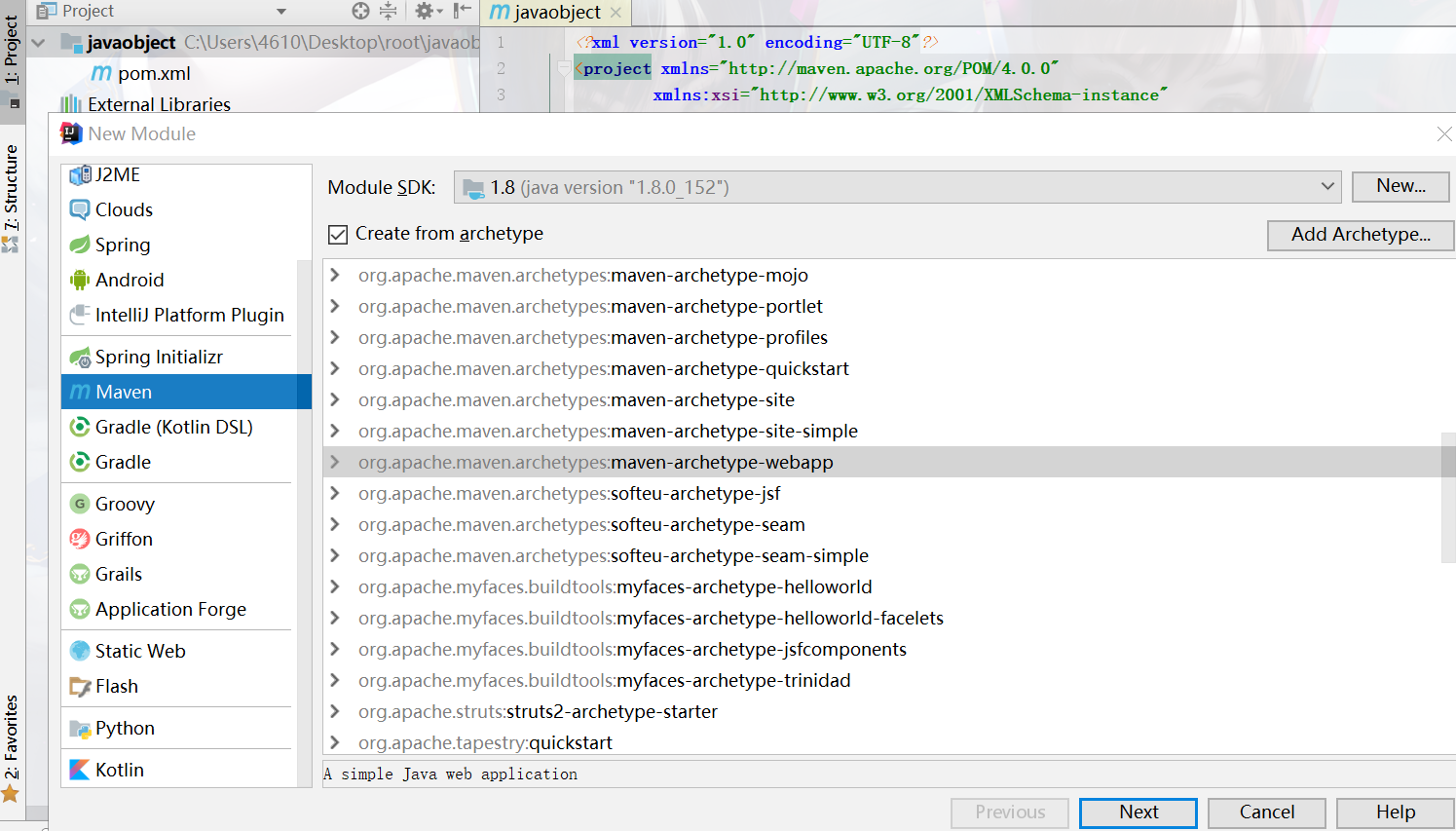Image resolution: width=1456 pixels, height=831 pixels.
Task: Select maven-archetype-site-simple archetype
Action: click(882, 431)
